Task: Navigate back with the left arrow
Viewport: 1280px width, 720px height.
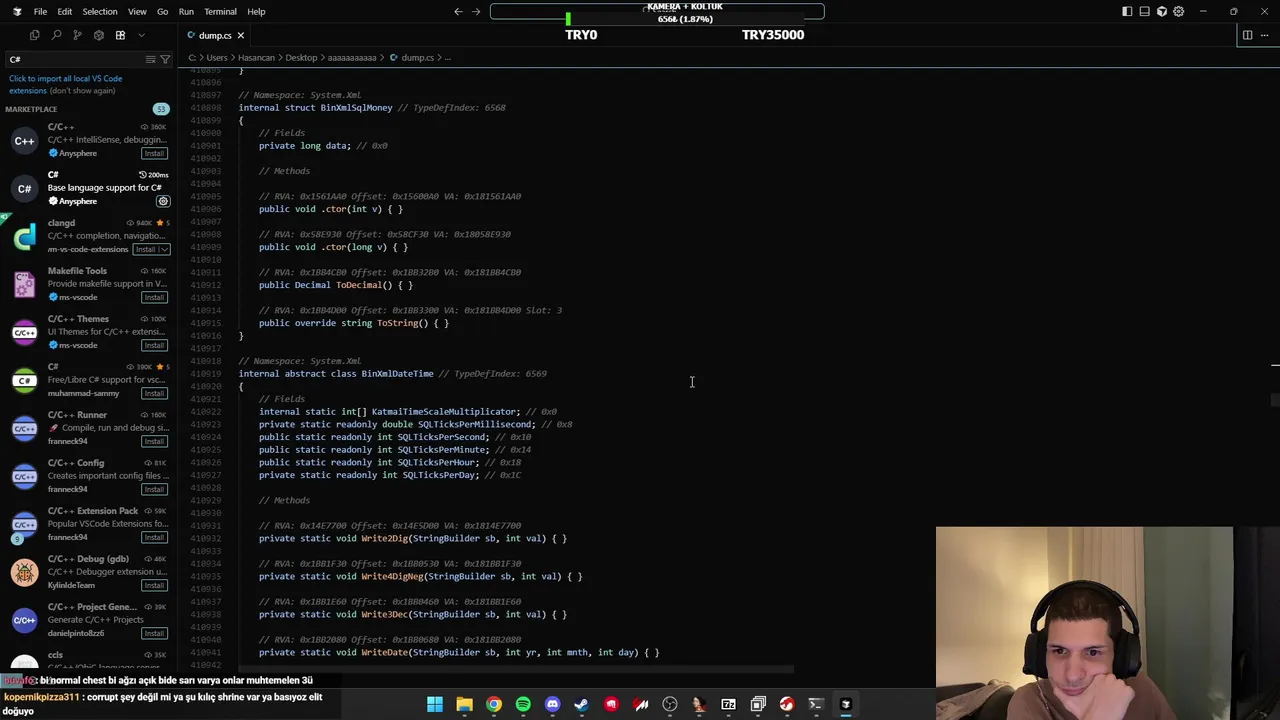Action: (x=458, y=11)
